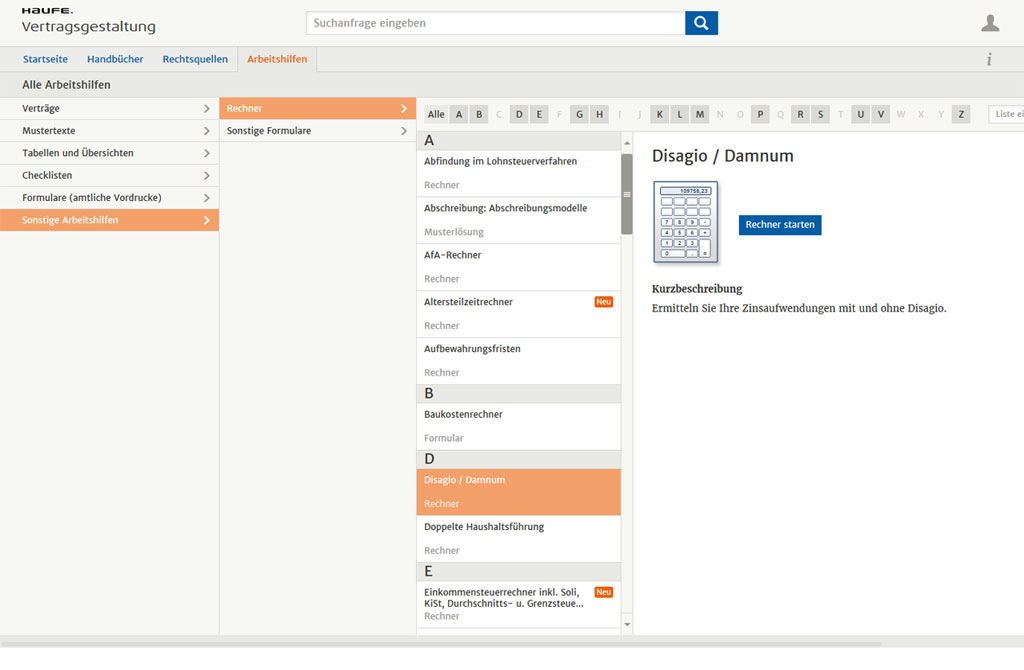The image size is (1024, 670).
Task: Click the Suchanfrage eingeben search field
Action: pyautogui.click(x=496, y=23)
